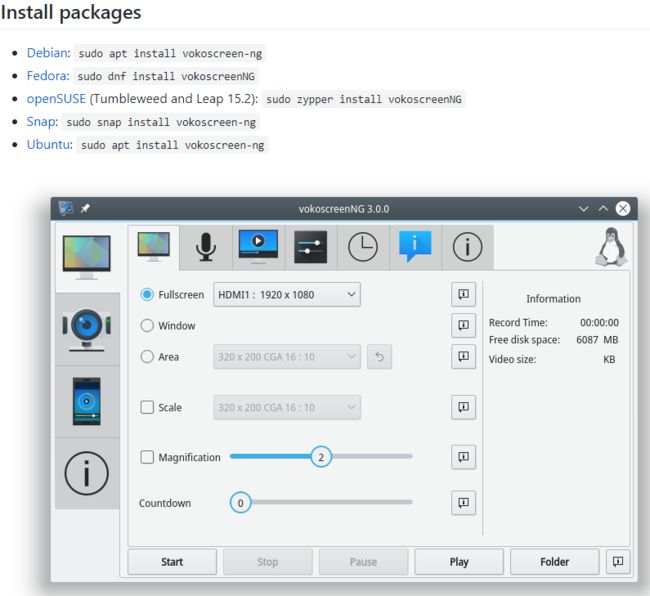Screen dimensions: 650x596
Task: Show help for the Scale option
Action: [x=463, y=407]
